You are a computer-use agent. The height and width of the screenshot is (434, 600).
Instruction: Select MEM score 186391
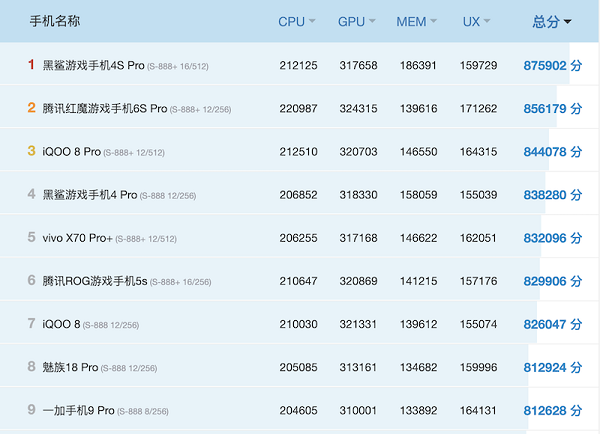[418, 65]
